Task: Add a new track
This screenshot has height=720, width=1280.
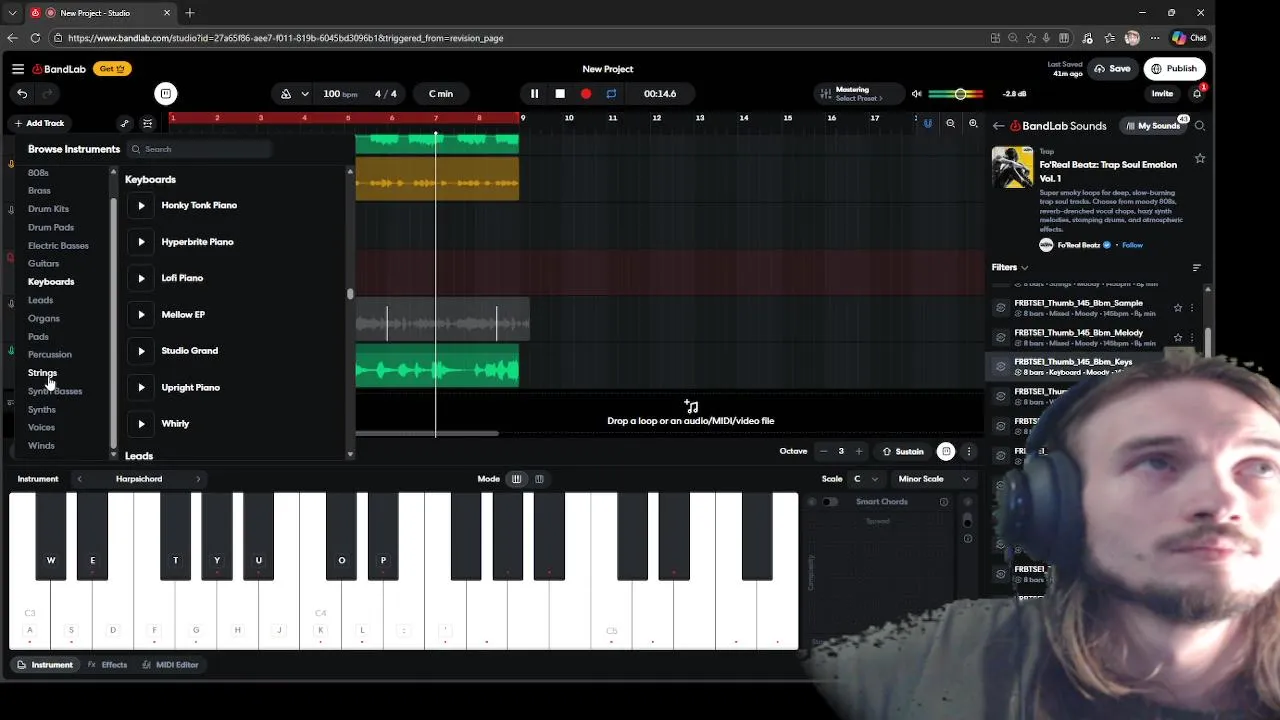Action: pyautogui.click(x=39, y=123)
